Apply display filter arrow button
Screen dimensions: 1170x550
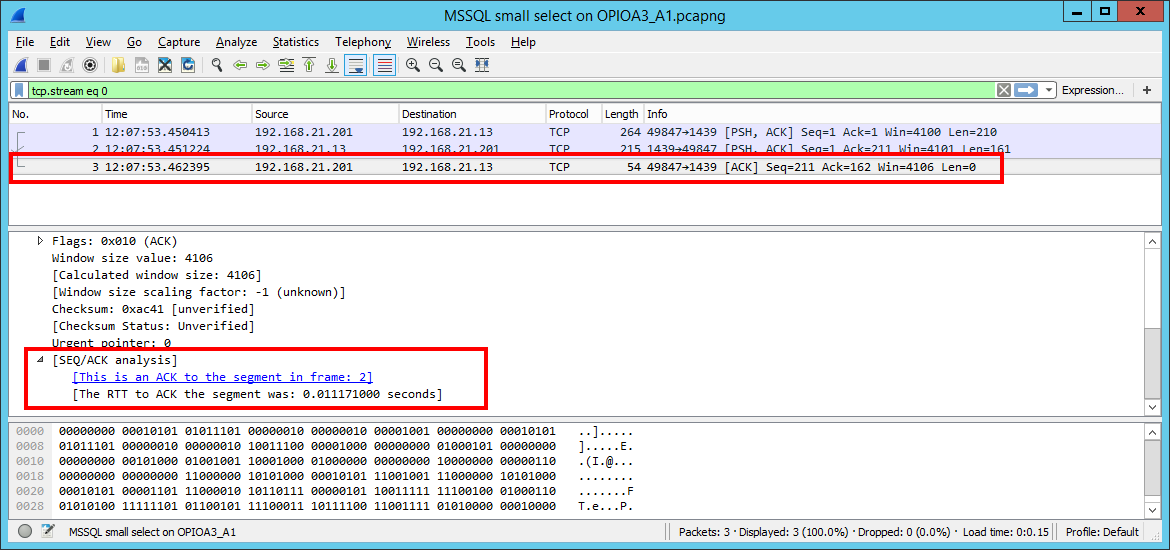(1027, 90)
